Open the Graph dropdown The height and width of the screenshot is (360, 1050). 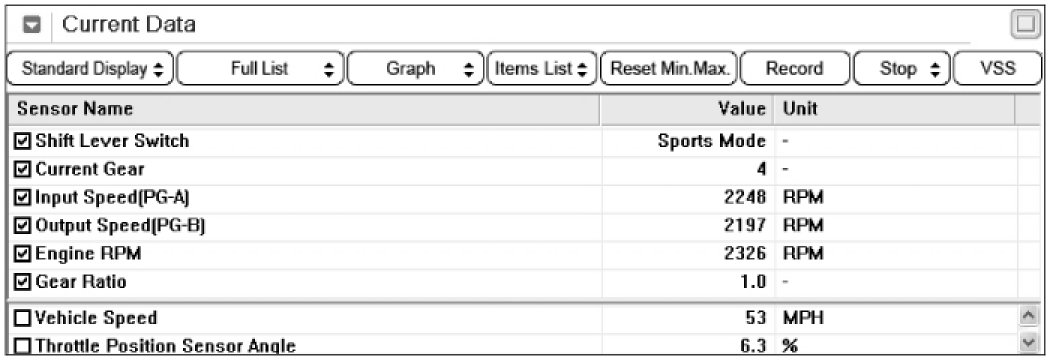tap(415, 68)
